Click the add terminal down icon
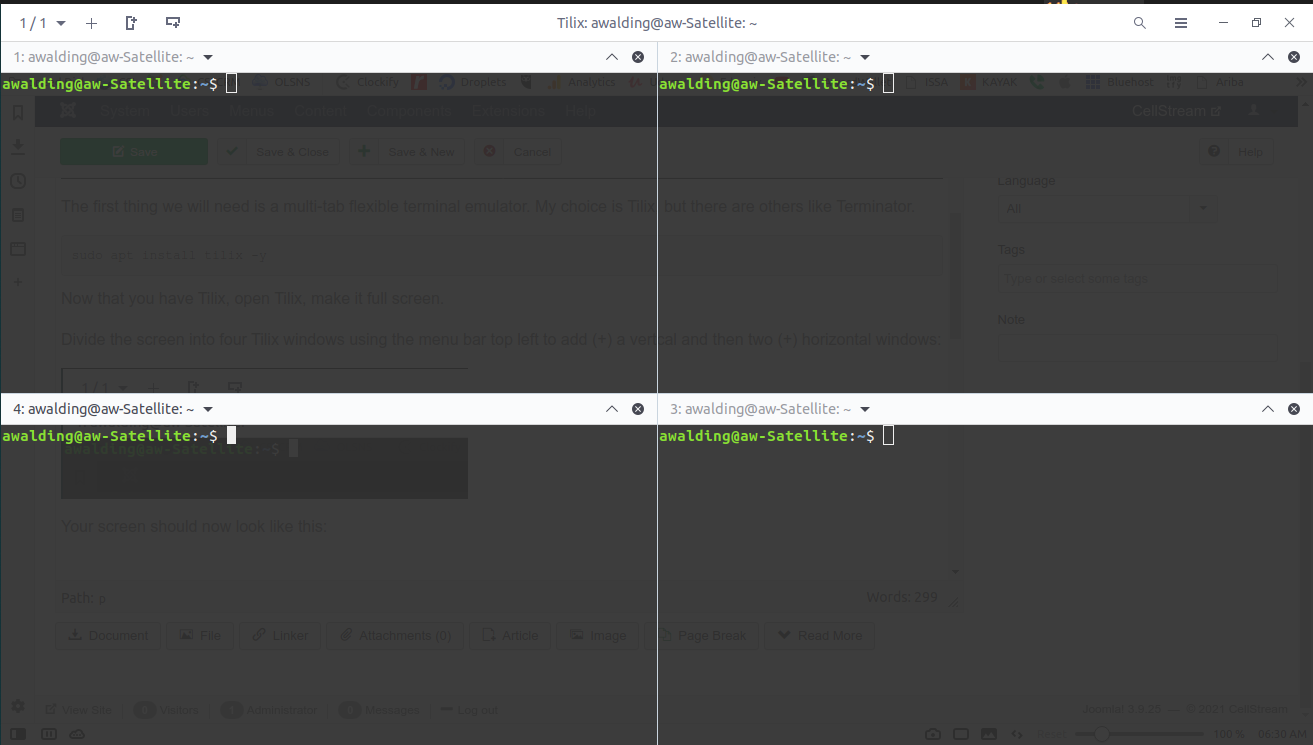1313x745 pixels. 173,23
